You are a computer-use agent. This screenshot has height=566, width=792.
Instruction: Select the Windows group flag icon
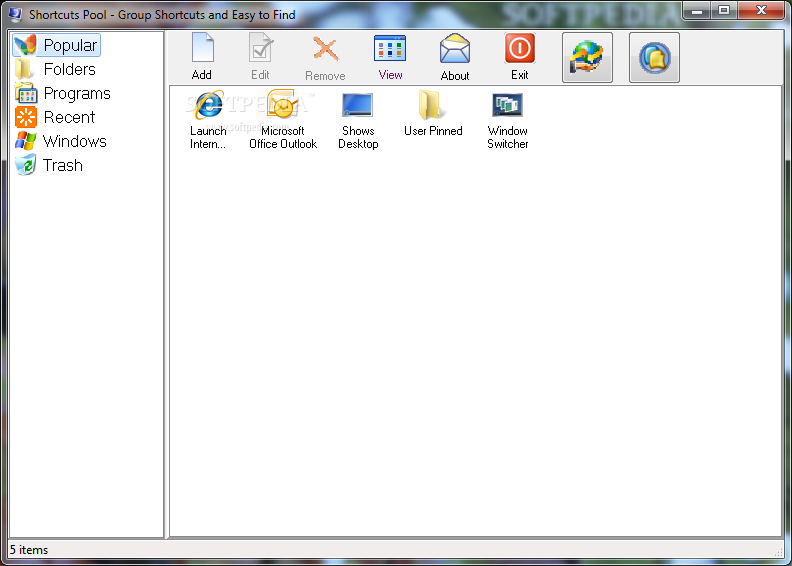pos(25,141)
